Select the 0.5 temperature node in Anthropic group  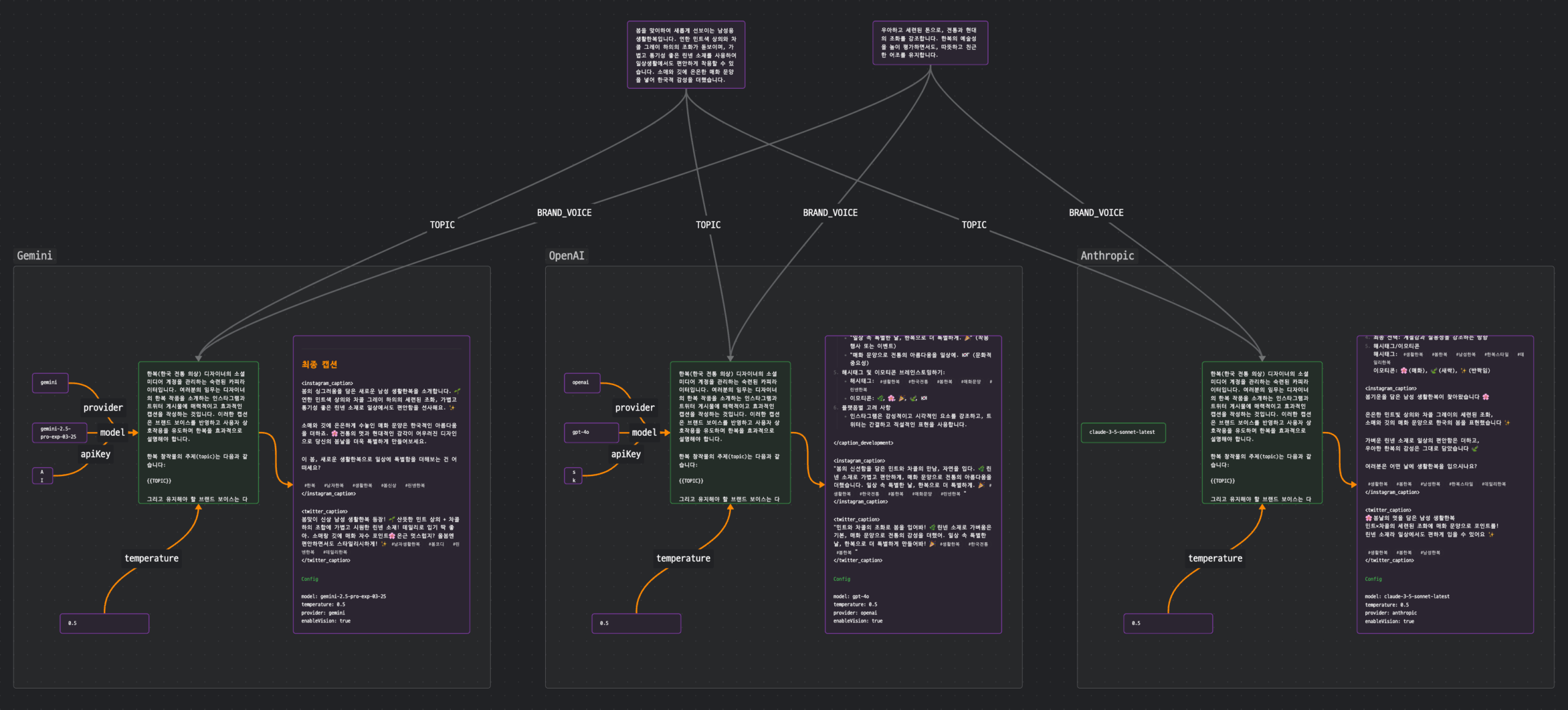pyautogui.click(x=1168, y=623)
